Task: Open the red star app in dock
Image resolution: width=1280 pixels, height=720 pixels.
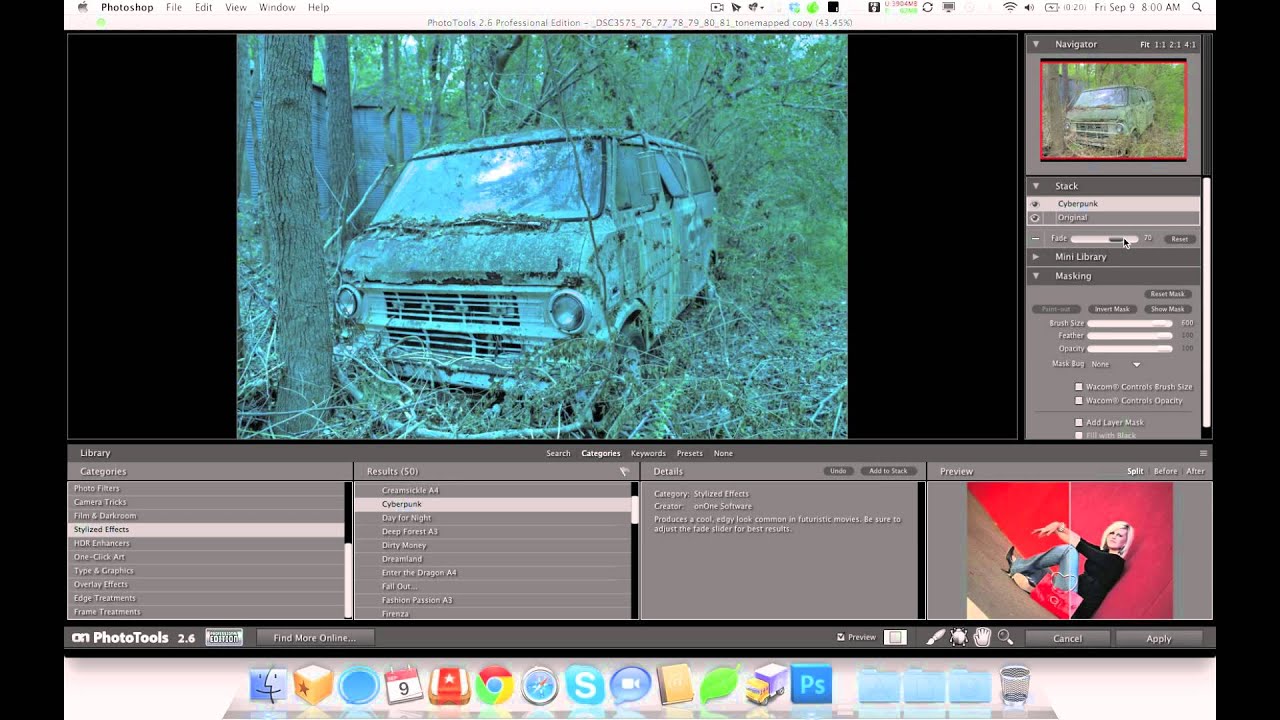Action: tap(449, 686)
